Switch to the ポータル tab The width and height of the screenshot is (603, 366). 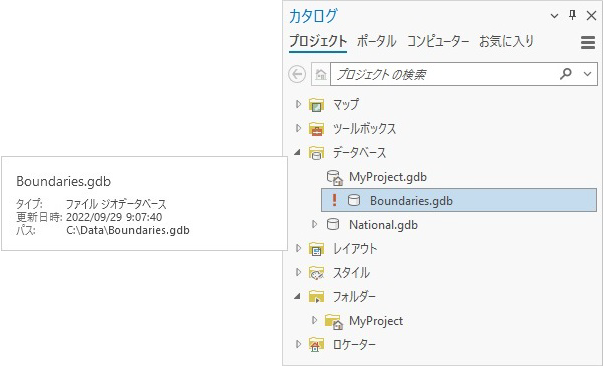pos(376,41)
